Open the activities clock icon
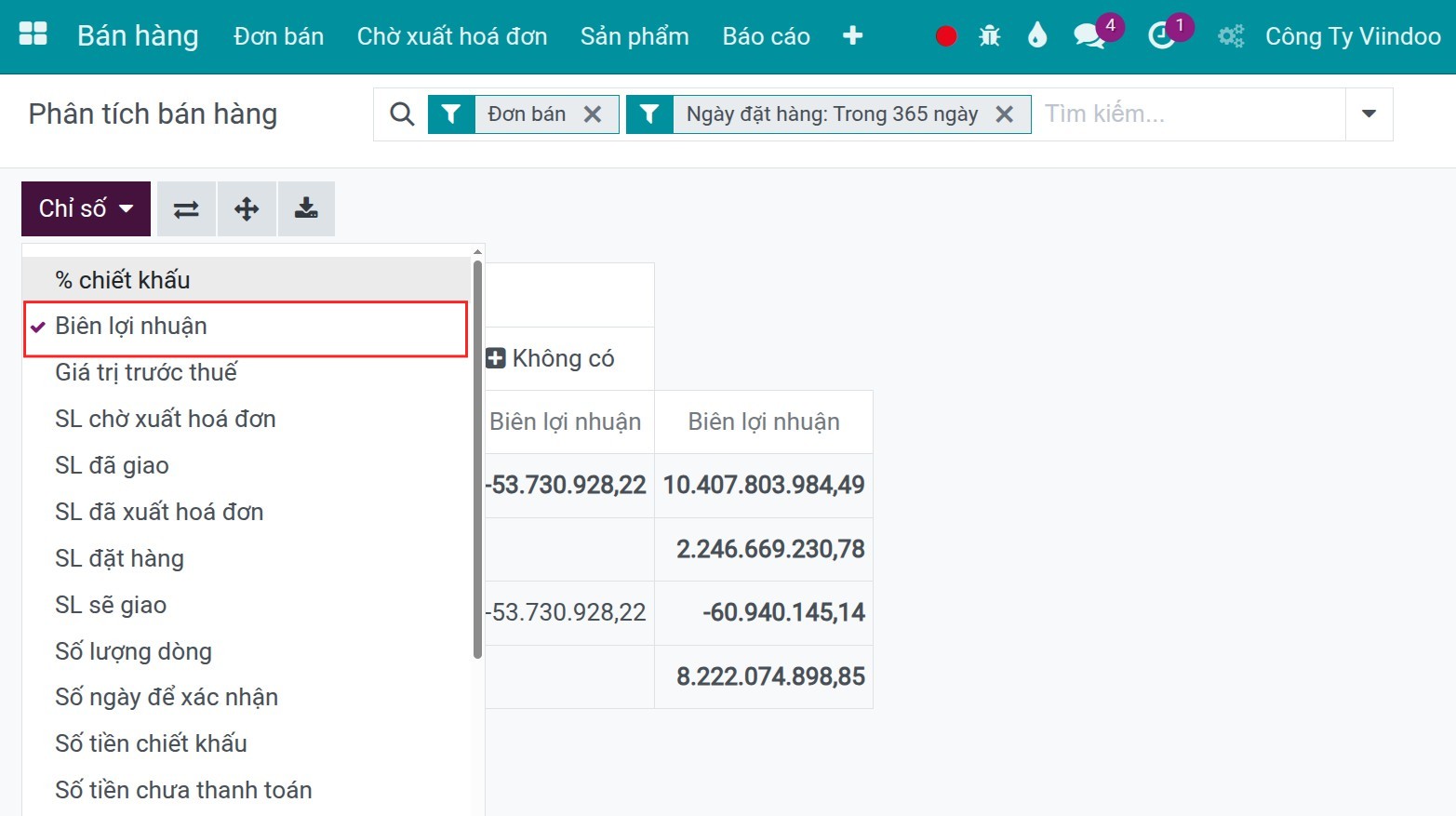Viewport: 1456px width, 816px height. [x=1161, y=36]
